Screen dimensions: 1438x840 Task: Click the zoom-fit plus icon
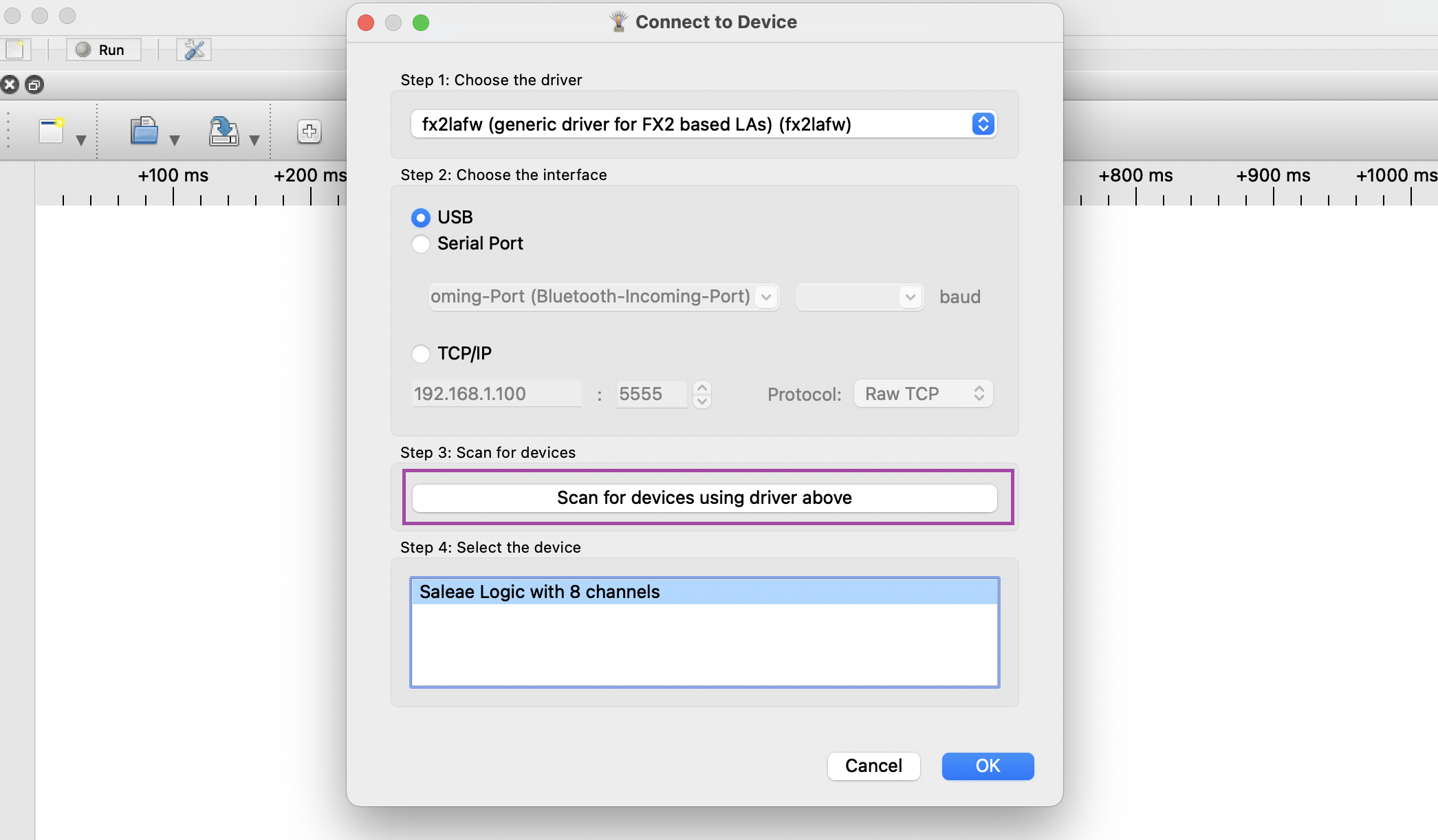tap(309, 131)
